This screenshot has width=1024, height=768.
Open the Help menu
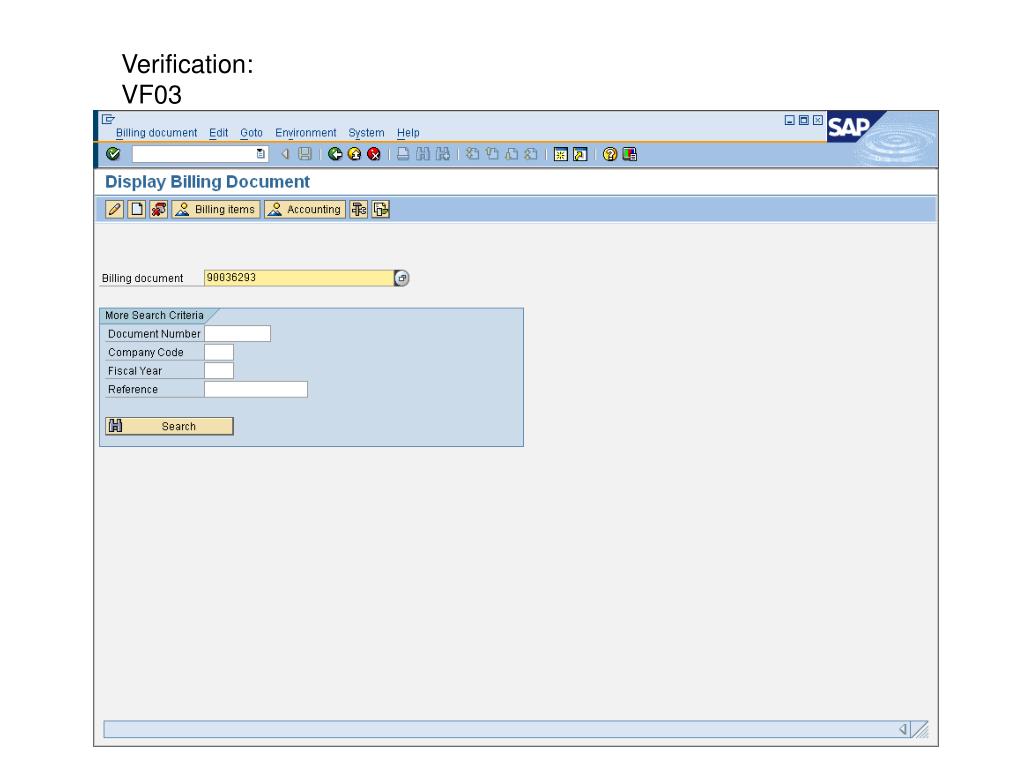click(408, 133)
